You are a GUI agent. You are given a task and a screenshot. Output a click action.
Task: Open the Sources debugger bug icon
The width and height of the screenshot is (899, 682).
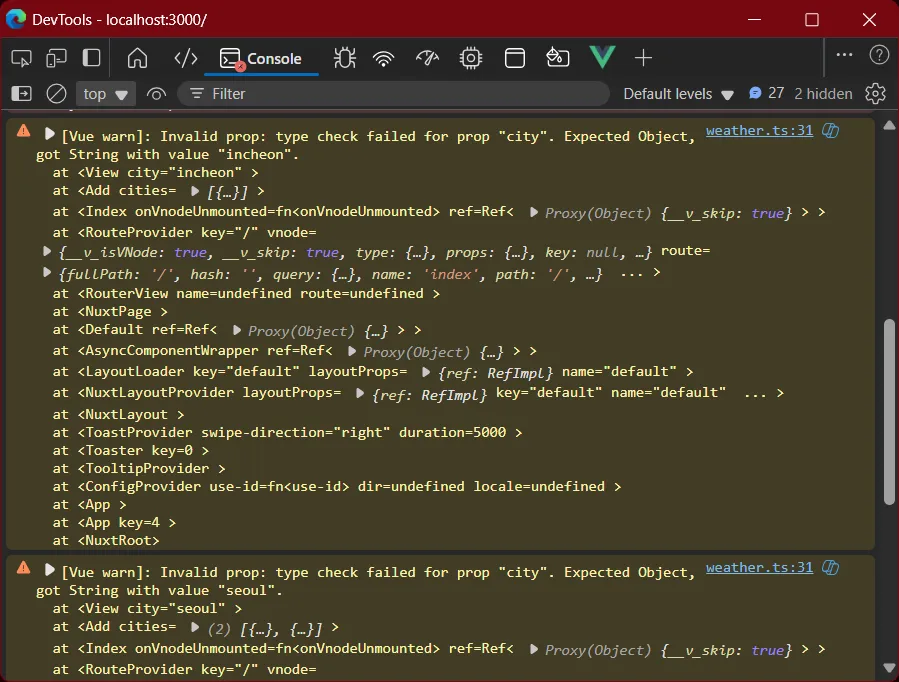click(x=345, y=58)
